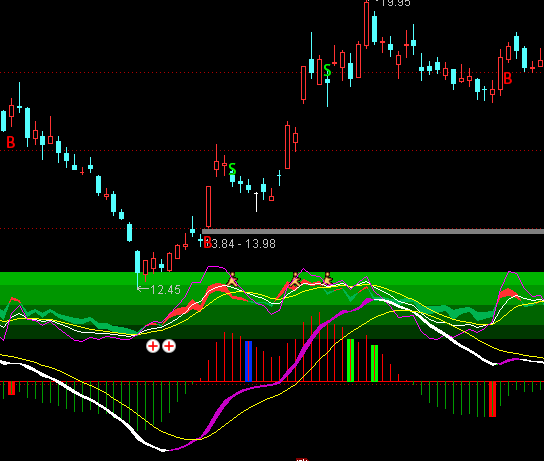Click the lower green S sell marker

[232, 169]
